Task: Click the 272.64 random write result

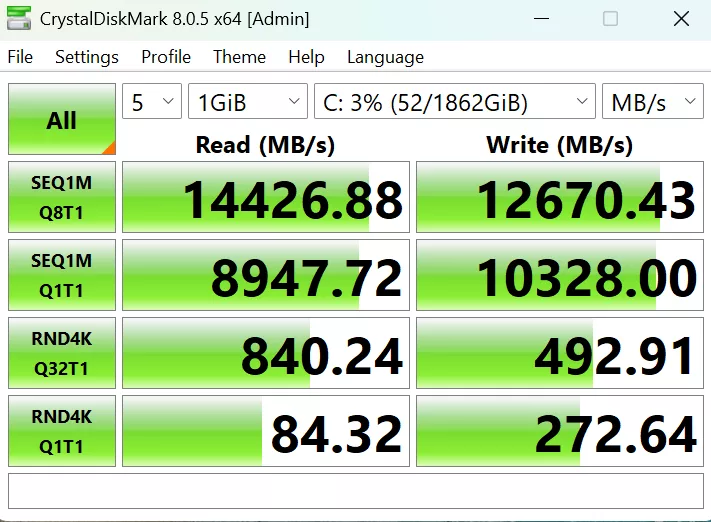Action: 560,431
